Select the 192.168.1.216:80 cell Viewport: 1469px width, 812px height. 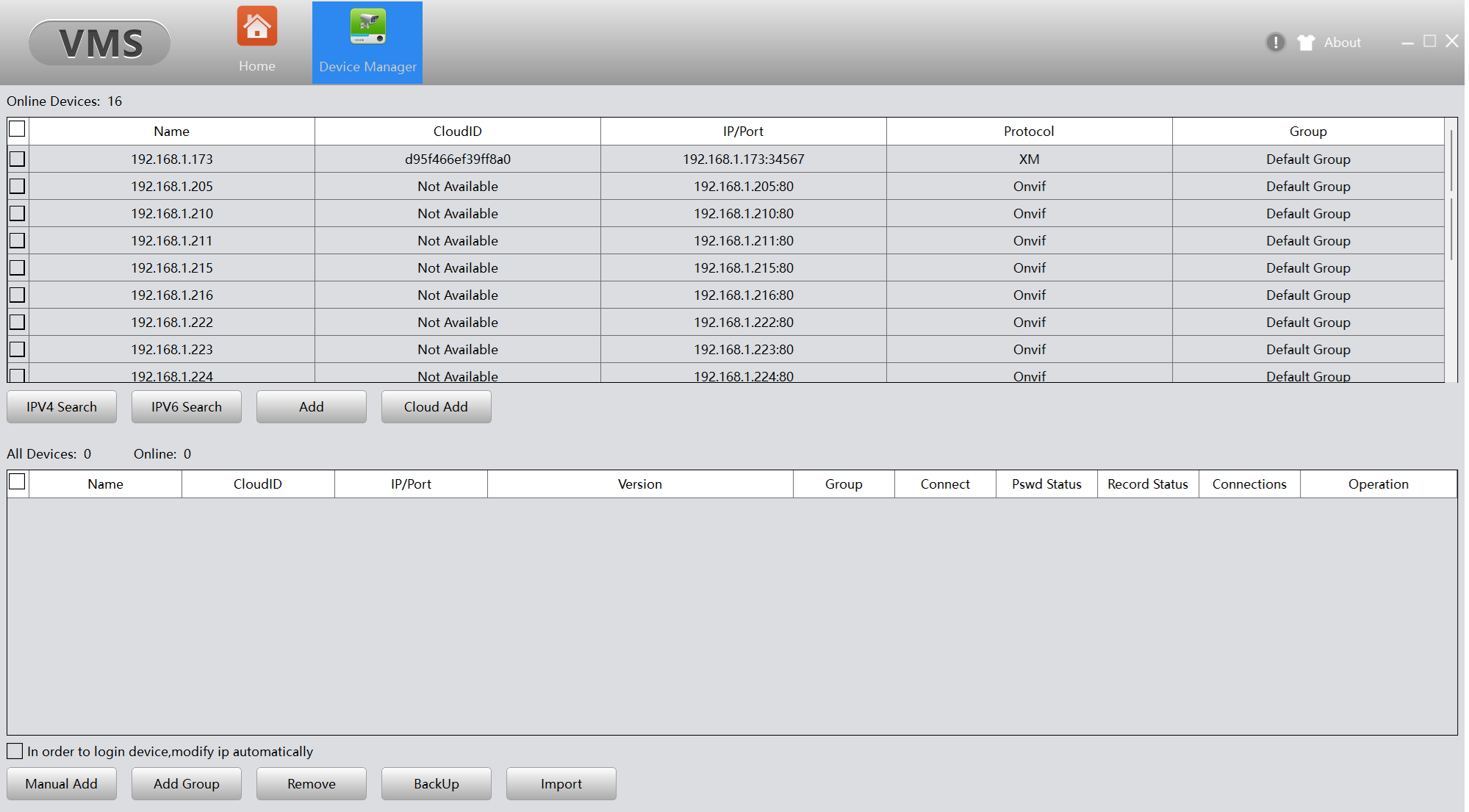pyautogui.click(x=744, y=295)
